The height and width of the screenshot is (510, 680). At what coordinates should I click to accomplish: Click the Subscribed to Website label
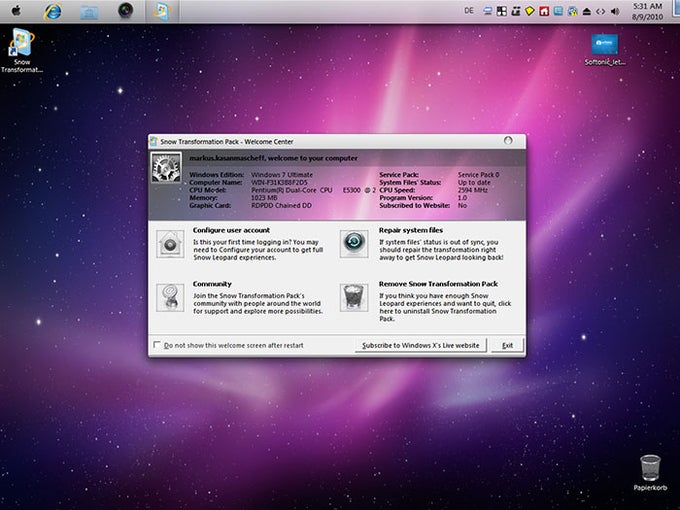414,206
